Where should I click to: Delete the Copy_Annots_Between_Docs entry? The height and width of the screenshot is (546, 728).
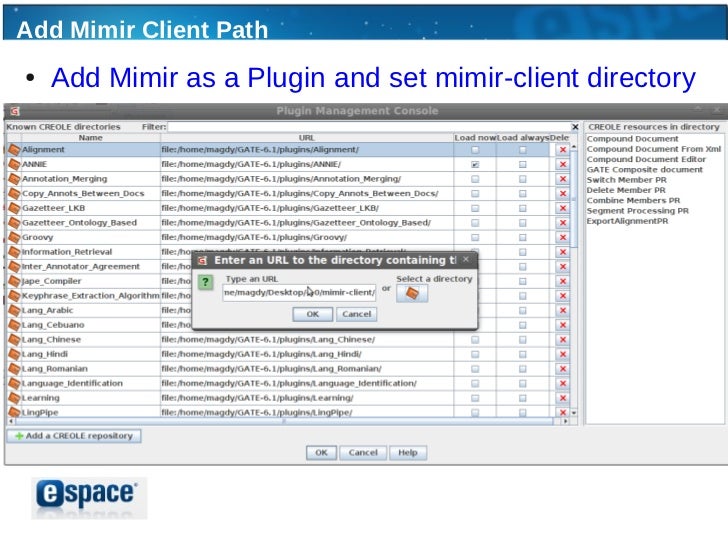pos(563,194)
